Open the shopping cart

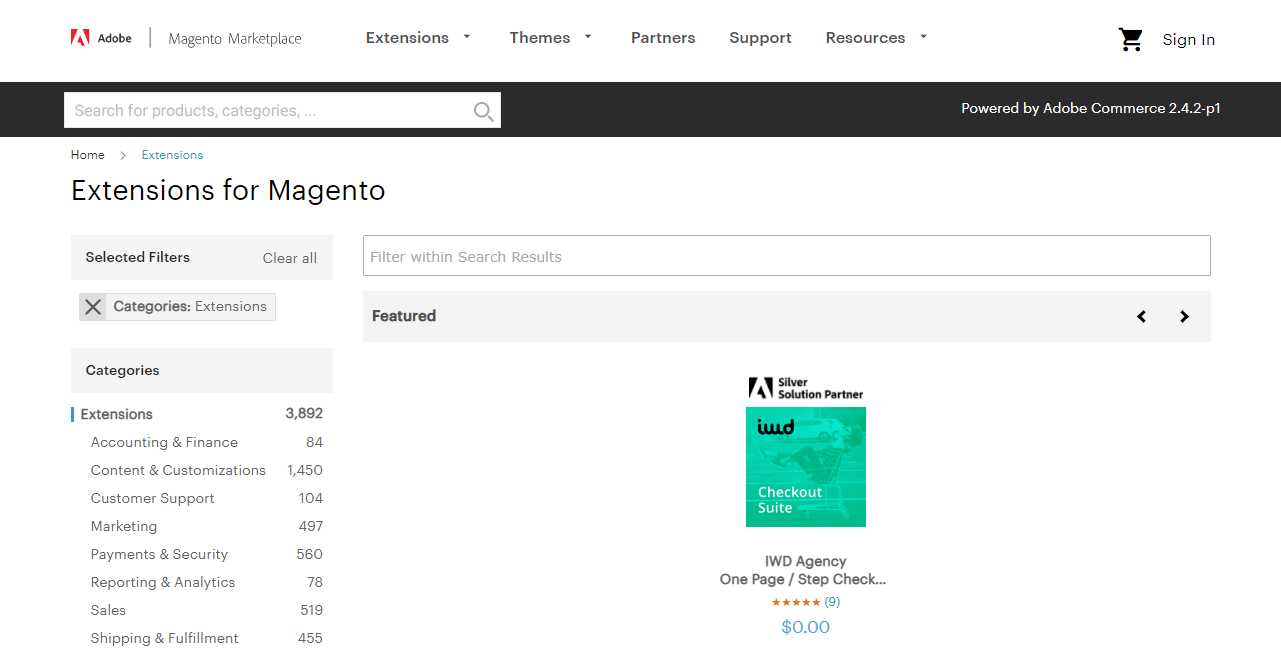click(1131, 39)
